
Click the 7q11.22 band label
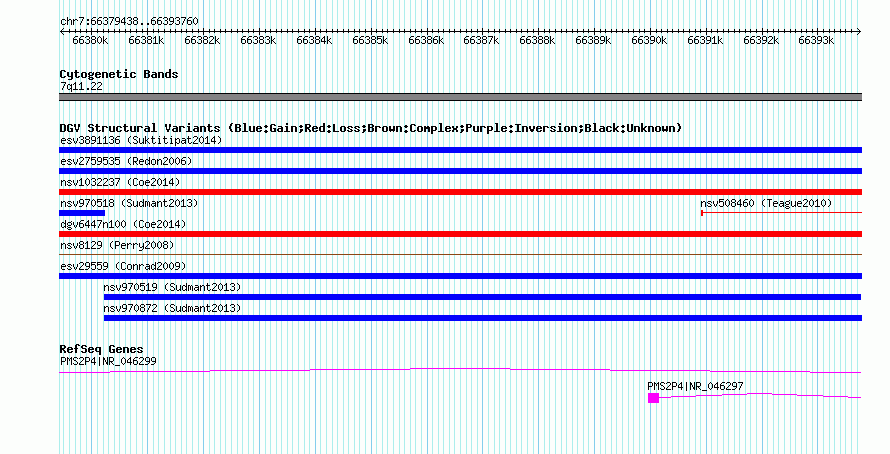[81, 86]
